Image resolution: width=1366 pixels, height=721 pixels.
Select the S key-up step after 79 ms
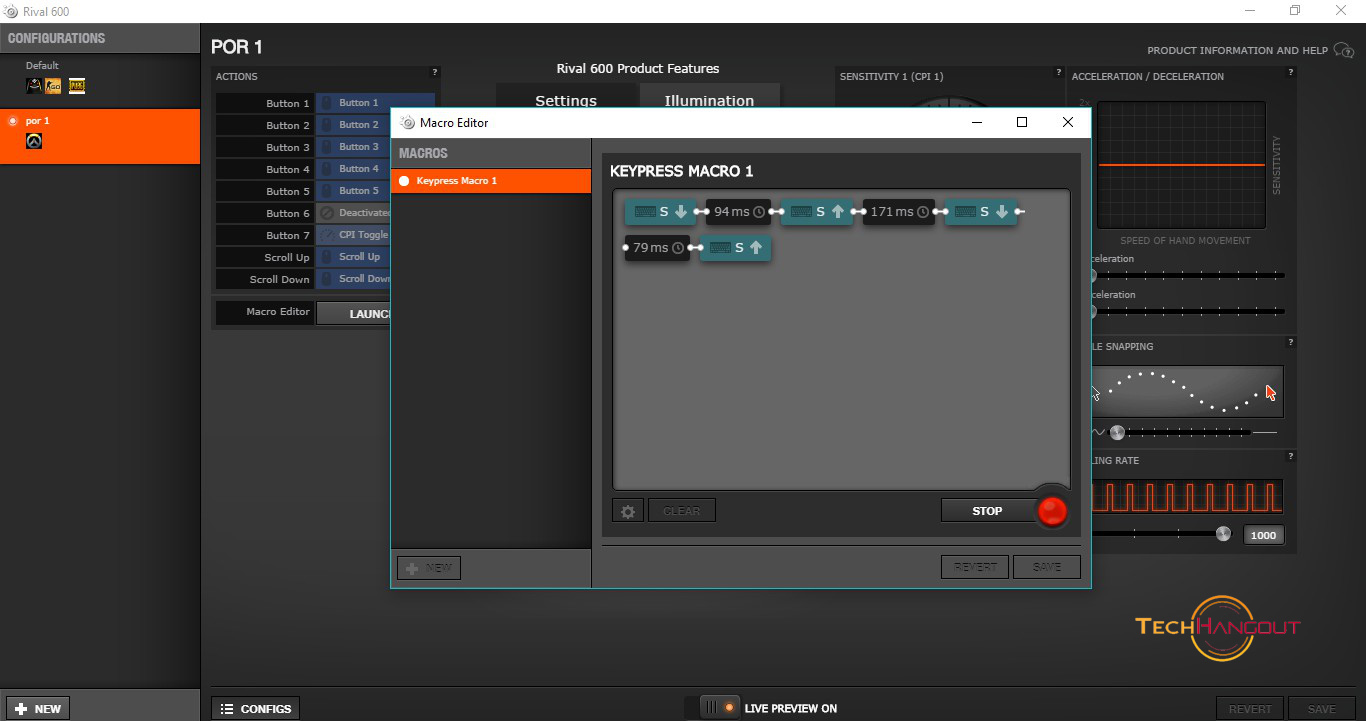pyautogui.click(x=736, y=248)
